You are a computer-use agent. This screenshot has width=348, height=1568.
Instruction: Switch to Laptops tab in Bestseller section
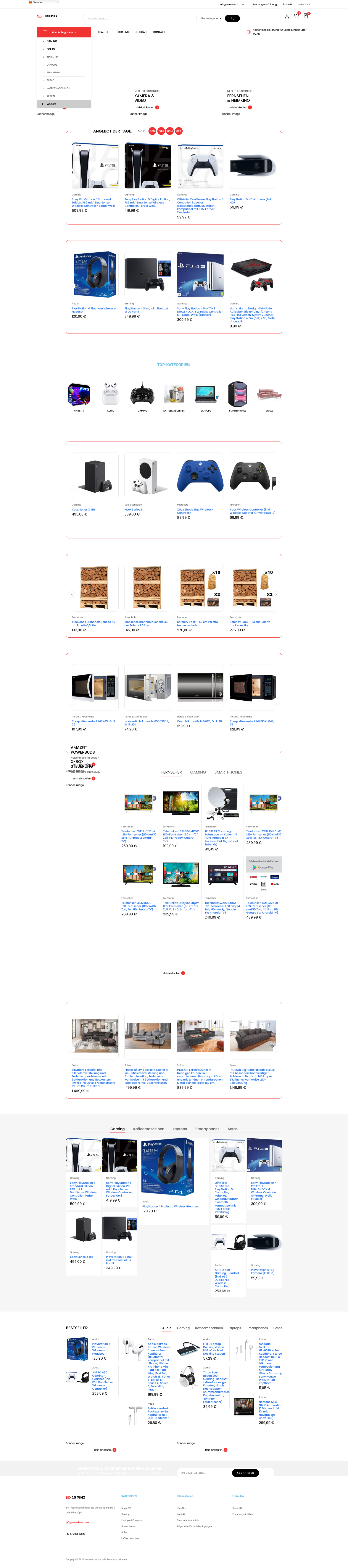(x=235, y=1328)
